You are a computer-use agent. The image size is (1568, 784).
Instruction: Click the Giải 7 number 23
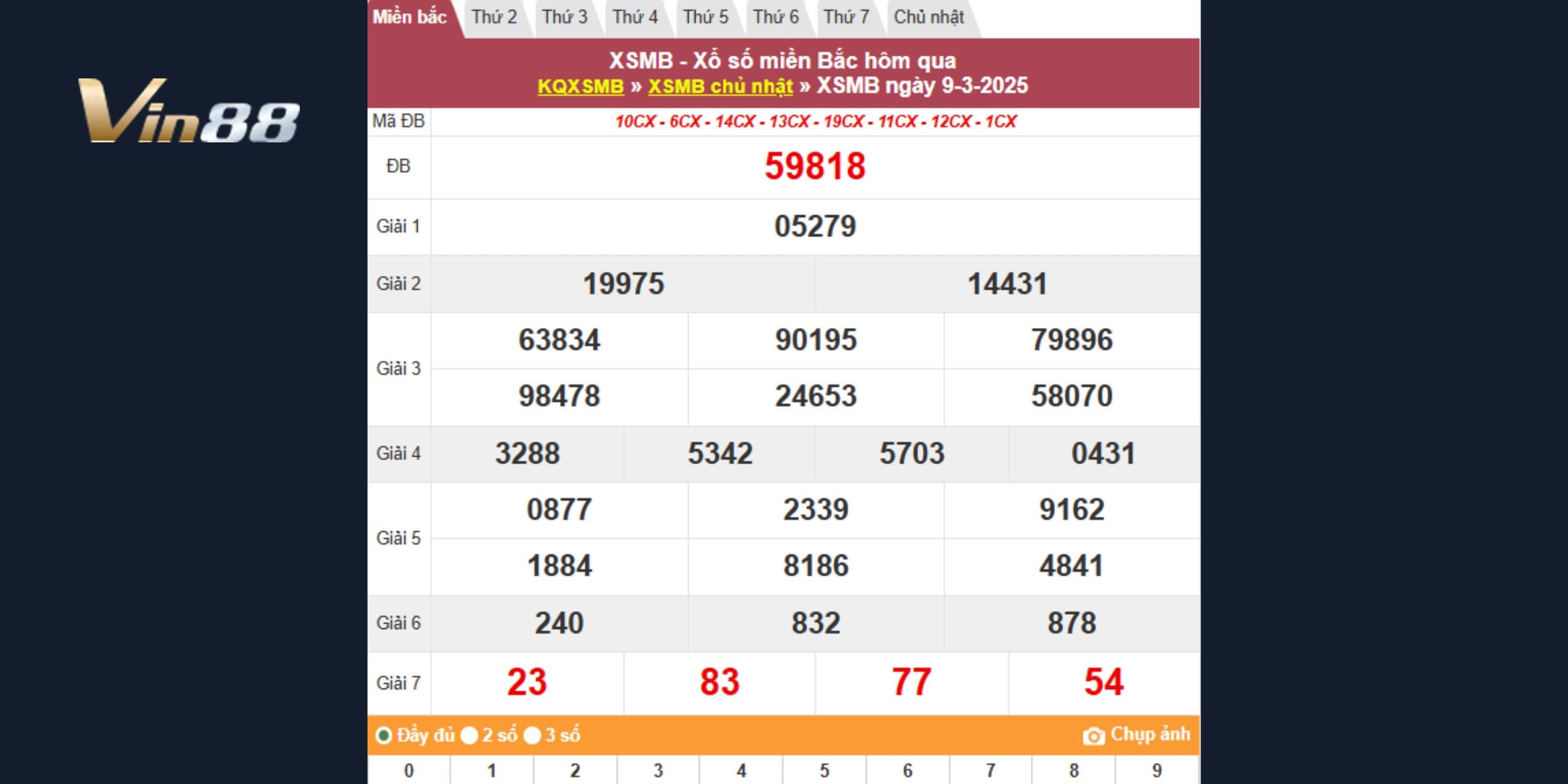[x=527, y=682]
